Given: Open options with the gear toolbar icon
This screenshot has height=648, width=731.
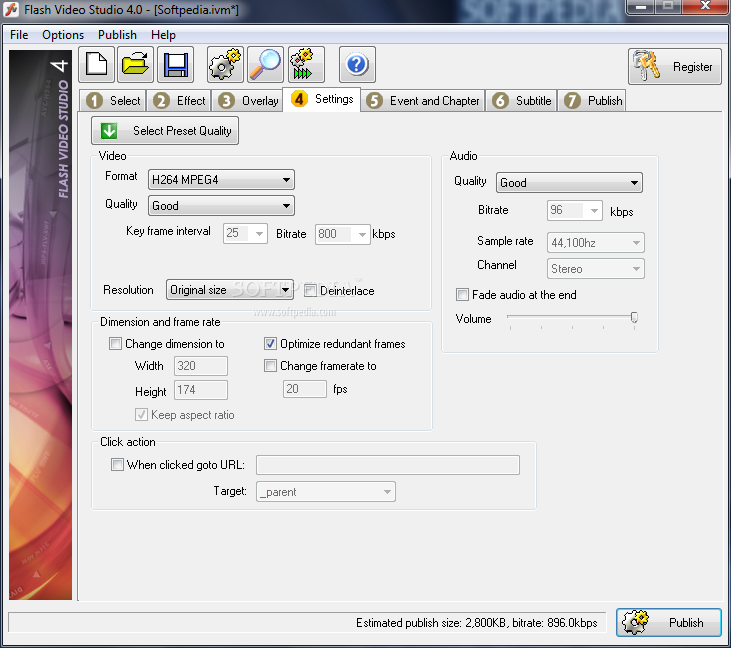Looking at the screenshot, I should [x=225, y=65].
